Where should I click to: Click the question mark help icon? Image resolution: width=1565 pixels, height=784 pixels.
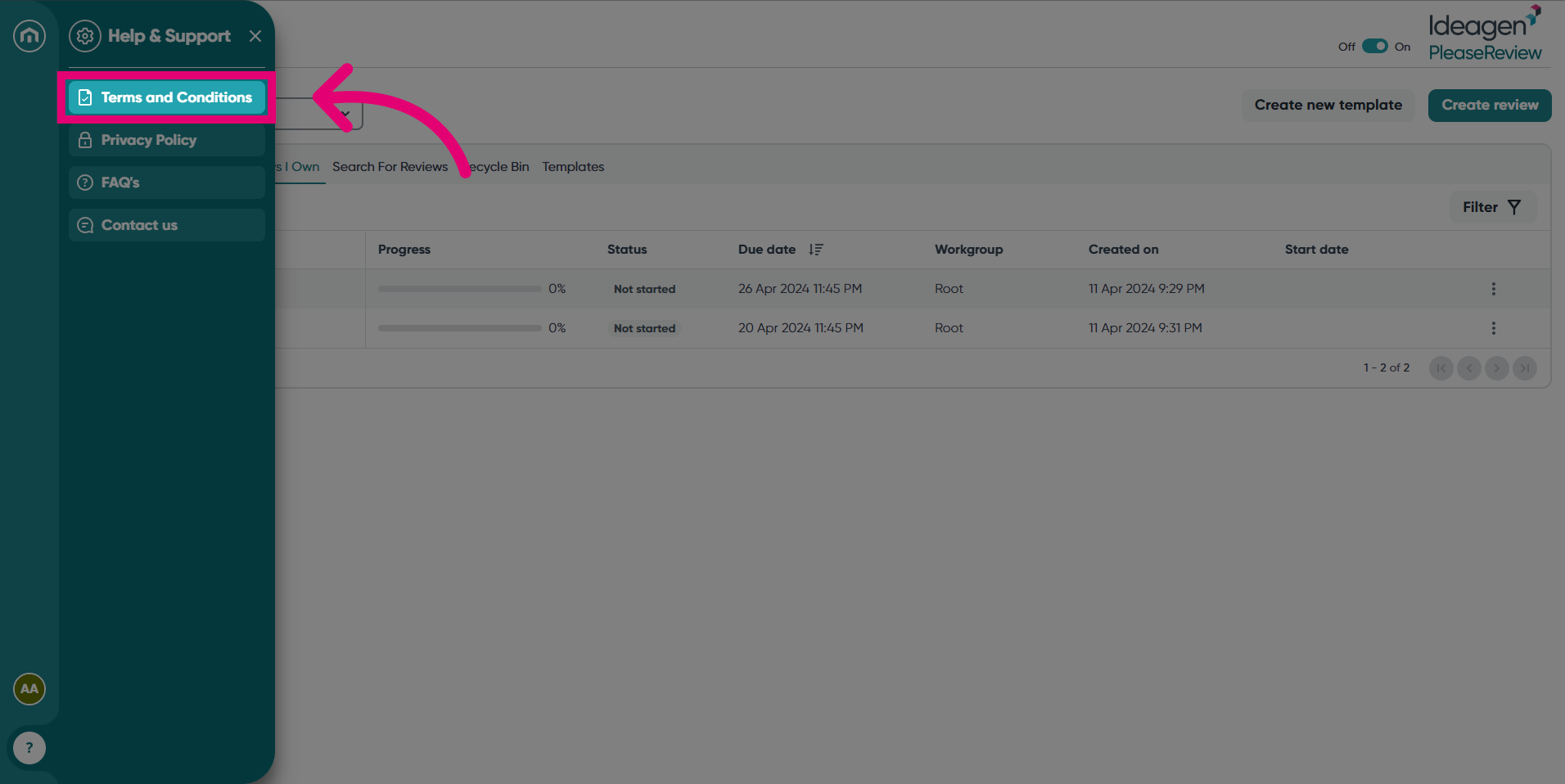pyautogui.click(x=29, y=748)
